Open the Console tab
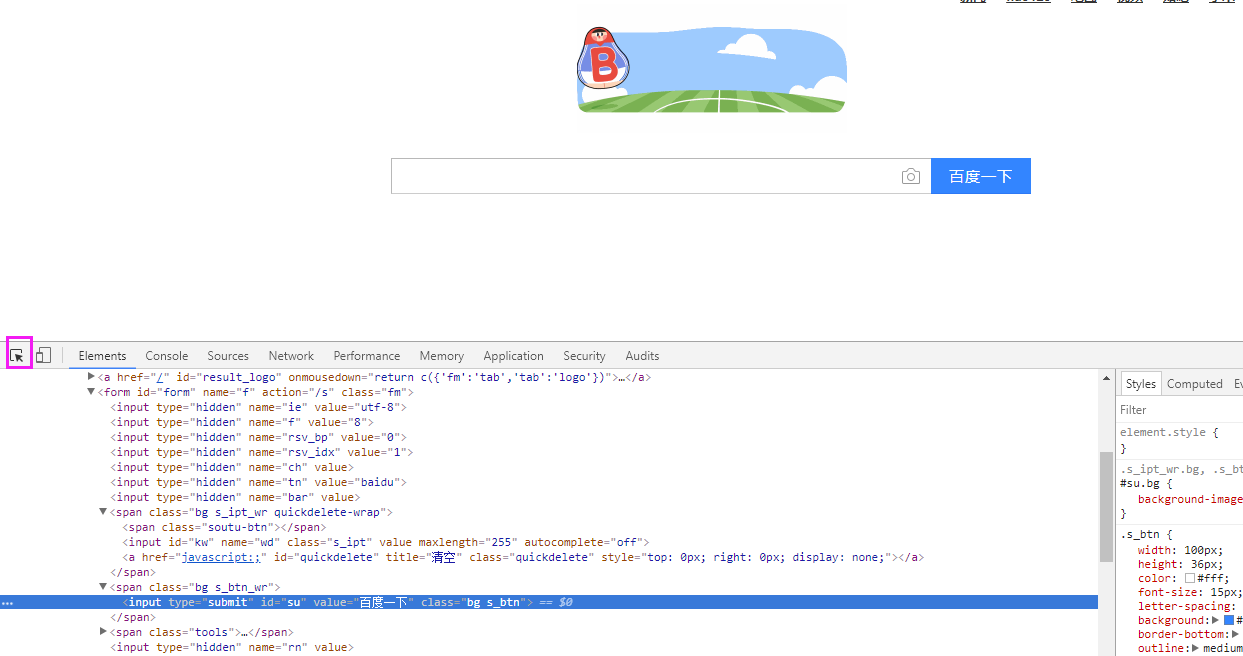Image resolution: width=1243 pixels, height=656 pixels. point(167,356)
